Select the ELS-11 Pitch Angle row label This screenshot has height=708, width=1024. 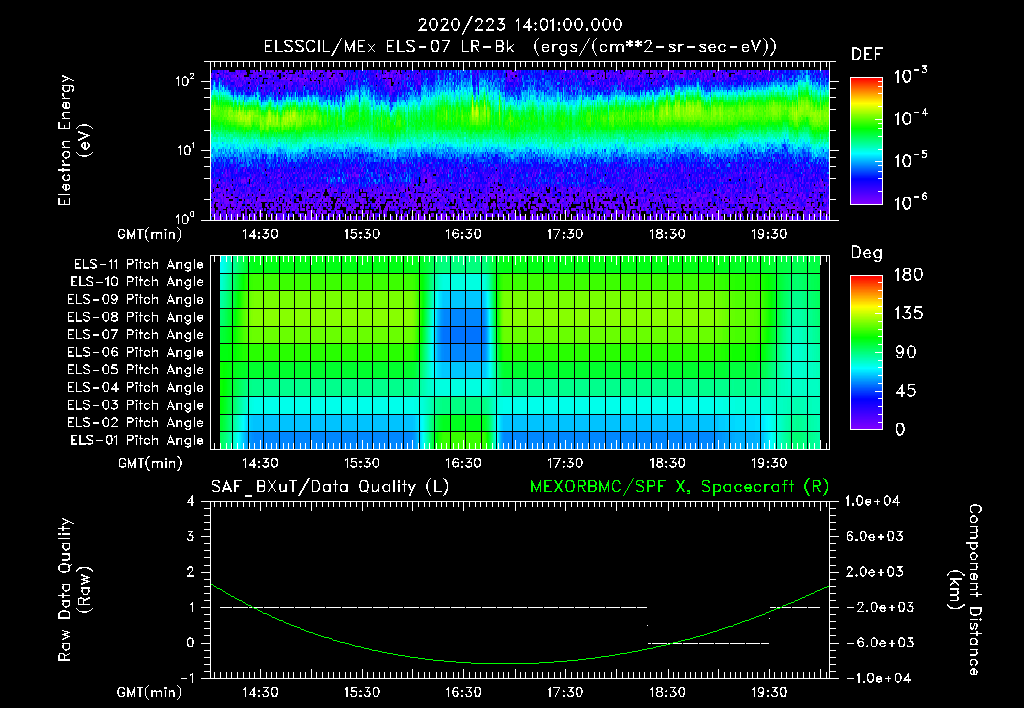tap(138, 265)
